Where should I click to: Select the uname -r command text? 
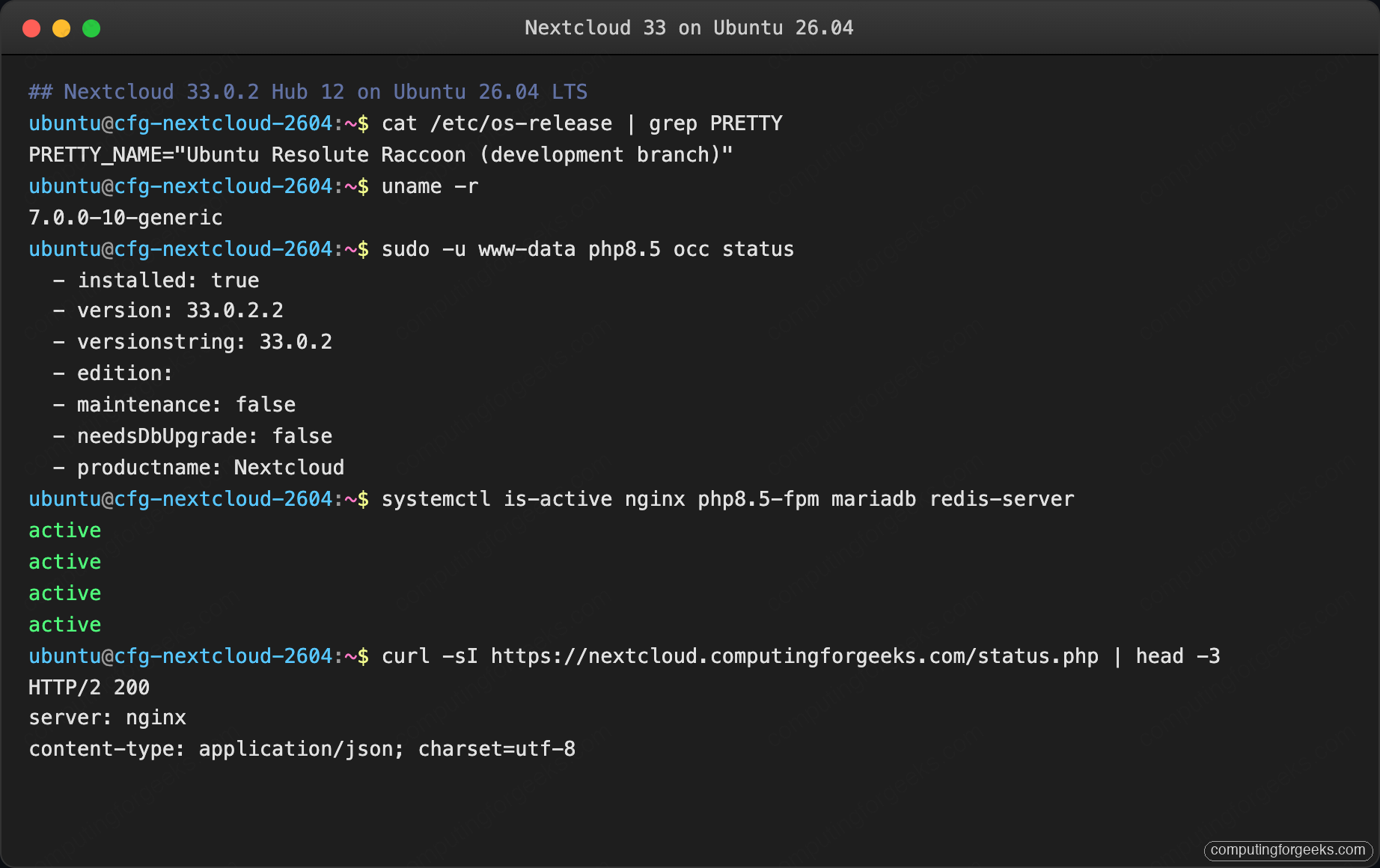[429, 186]
